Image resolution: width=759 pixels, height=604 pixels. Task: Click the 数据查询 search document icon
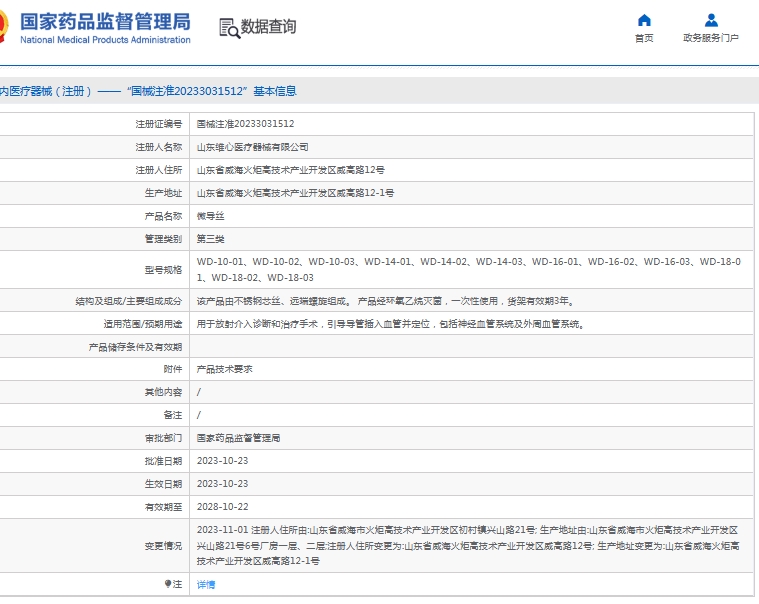tap(229, 28)
